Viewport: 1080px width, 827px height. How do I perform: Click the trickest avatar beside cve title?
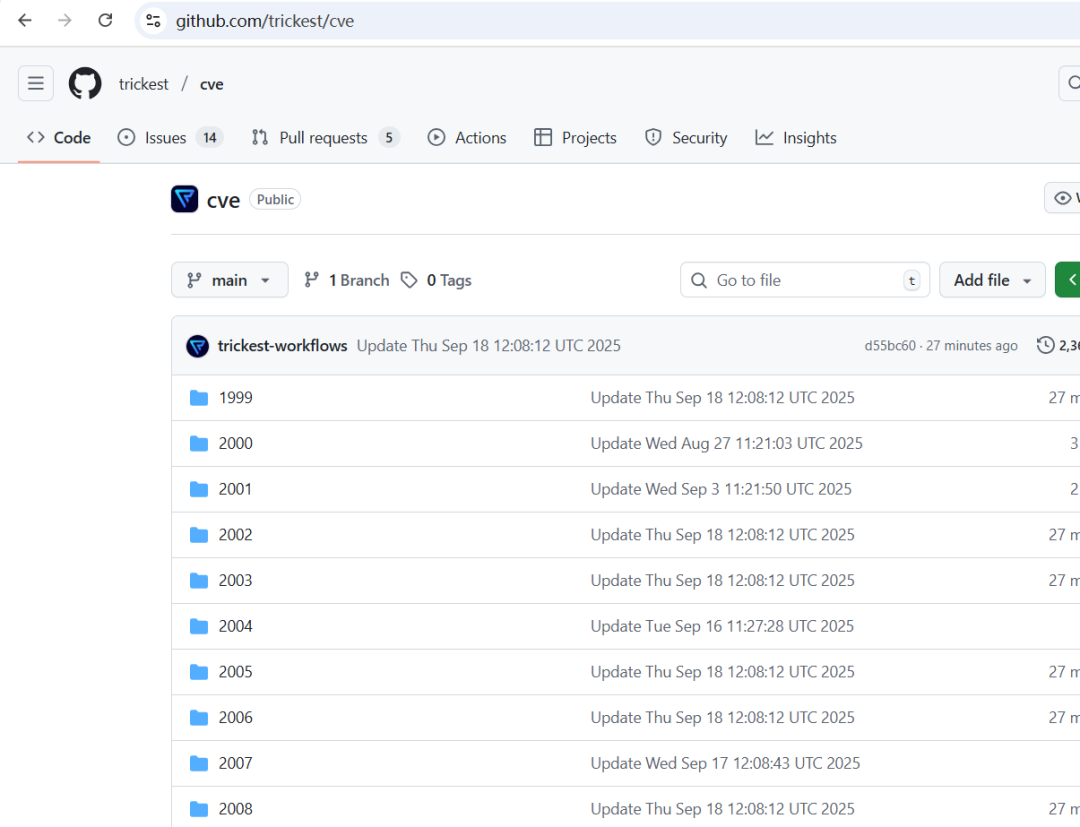click(x=185, y=199)
